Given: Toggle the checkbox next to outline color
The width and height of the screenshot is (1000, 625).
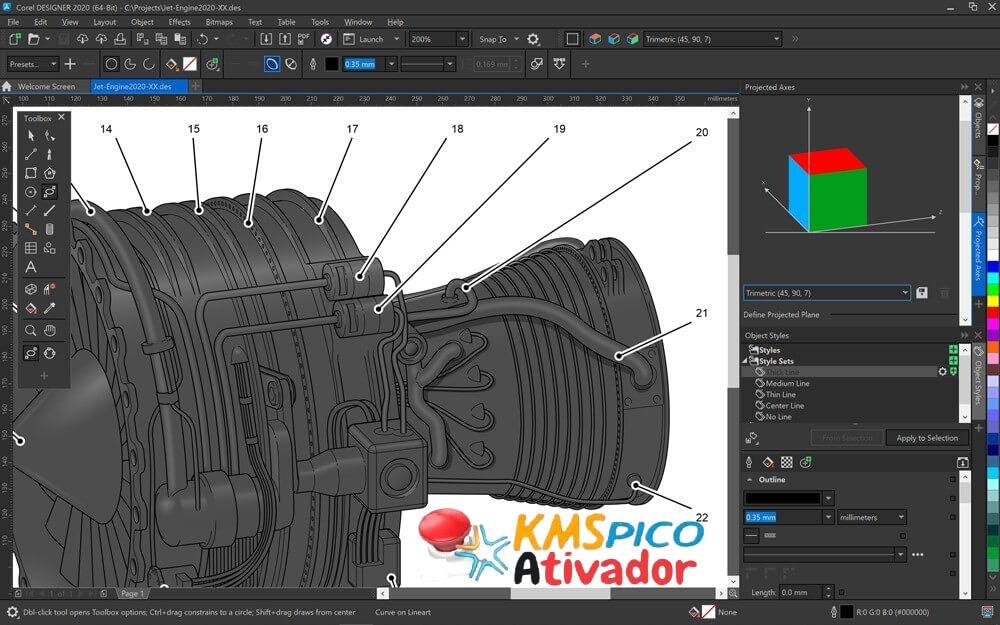Looking at the screenshot, I should click(953, 498).
